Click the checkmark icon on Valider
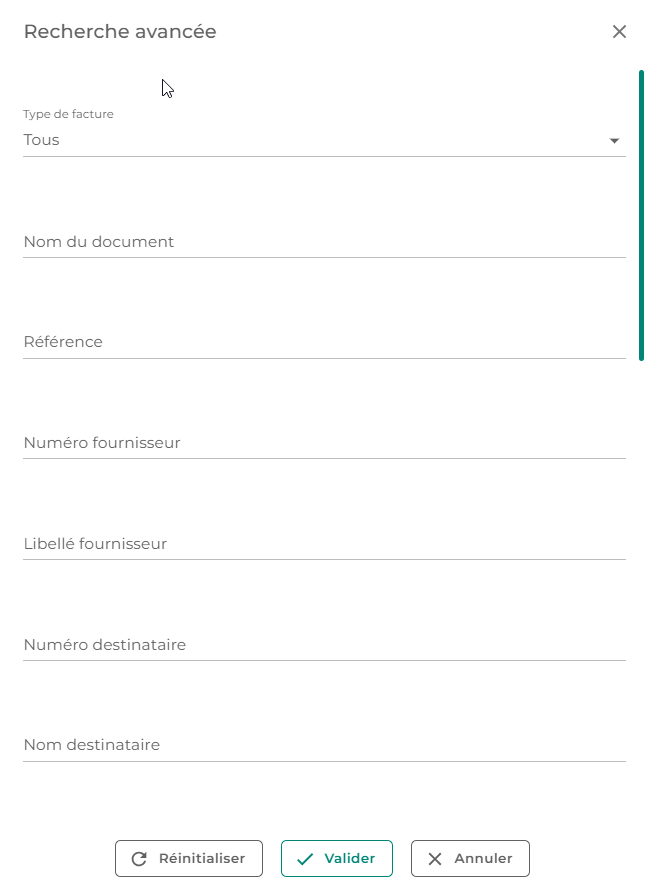 [x=305, y=859]
